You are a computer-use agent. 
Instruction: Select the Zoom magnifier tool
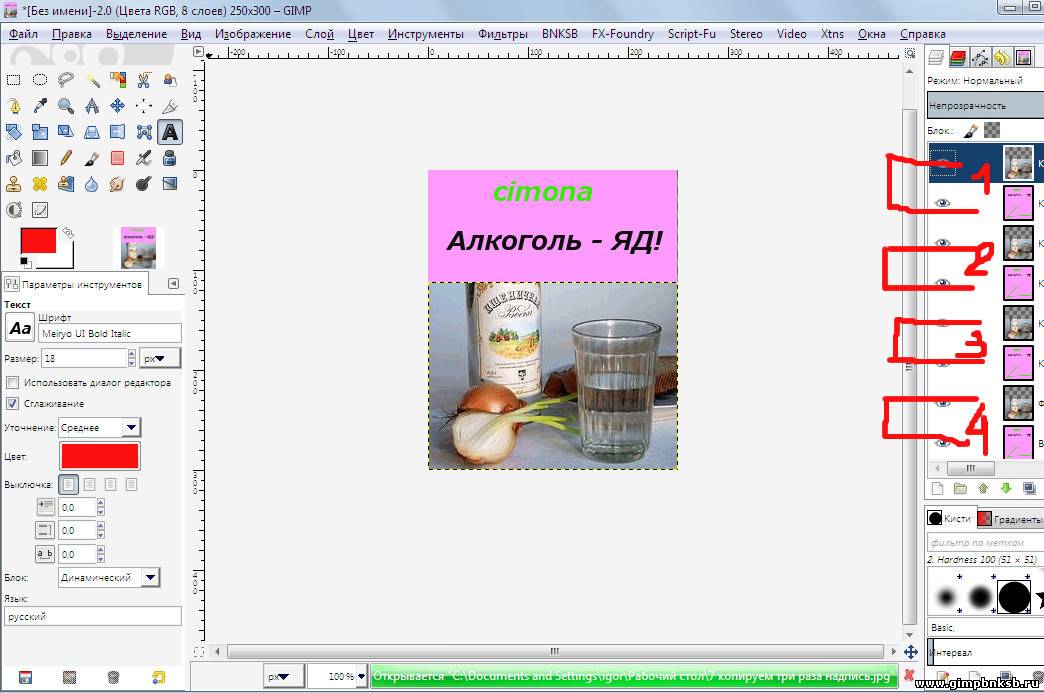point(66,106)
